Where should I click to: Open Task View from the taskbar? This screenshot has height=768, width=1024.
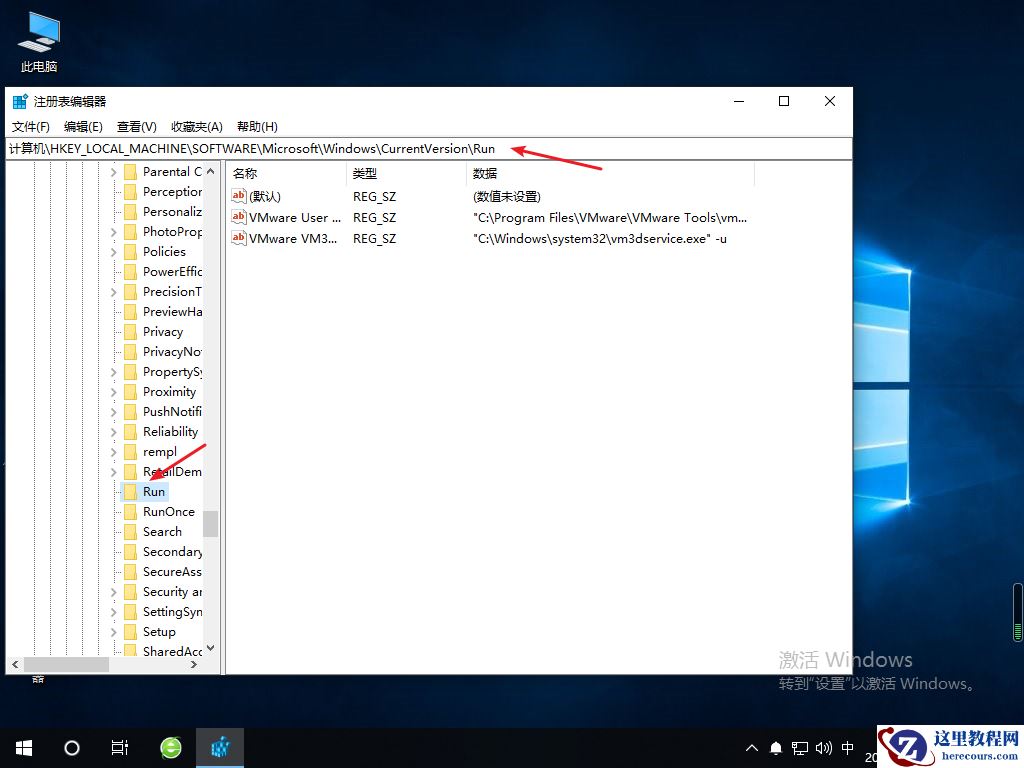(120, 747)
